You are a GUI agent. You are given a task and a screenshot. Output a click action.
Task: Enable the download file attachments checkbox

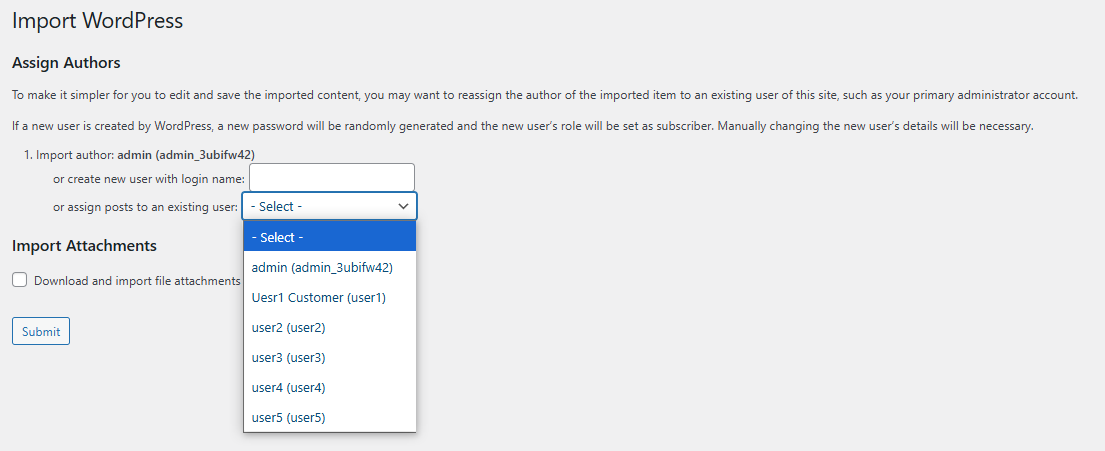[20, 280]
